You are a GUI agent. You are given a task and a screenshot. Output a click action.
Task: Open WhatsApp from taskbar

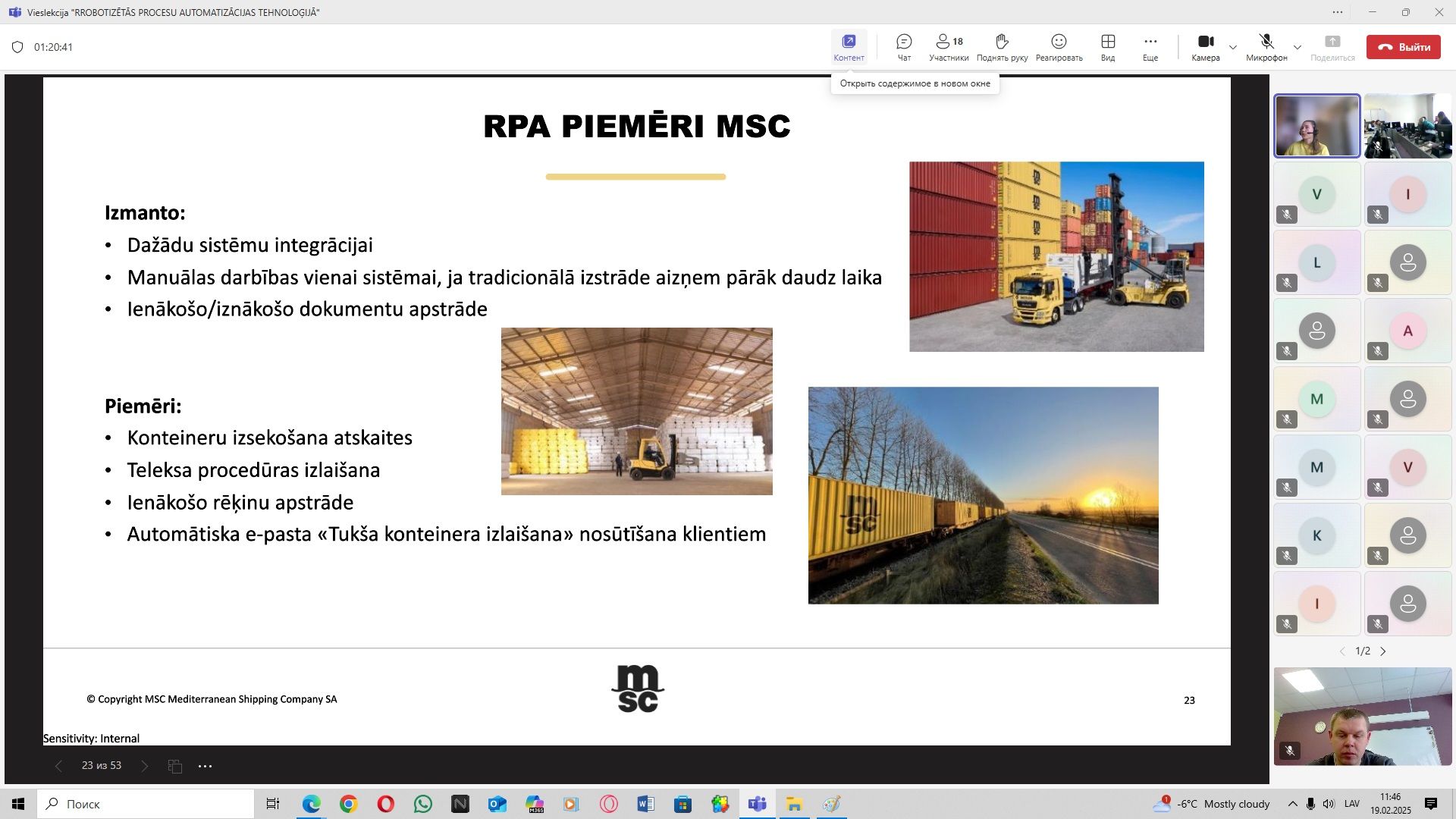click(x=422, y=804)
